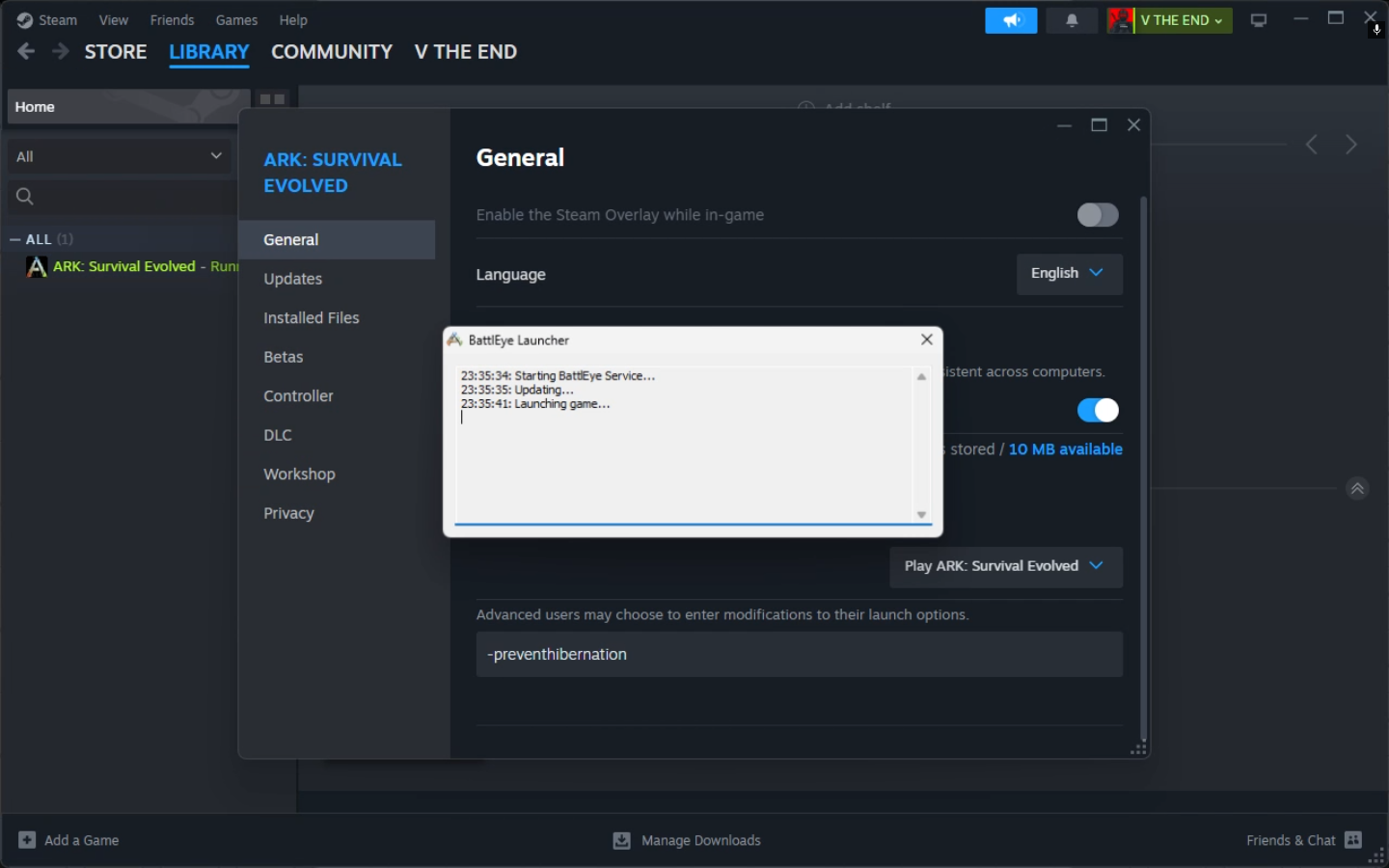The image size is (1389, 868).
Task: Toggle Steam Overlay while in-game switch
Action: tap(1098, 215)
